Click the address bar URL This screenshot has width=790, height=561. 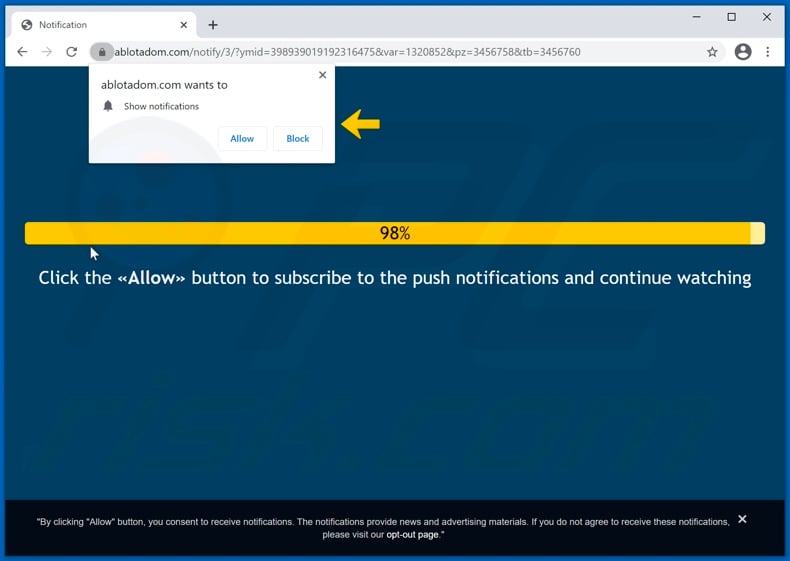(x=348, y=52)
